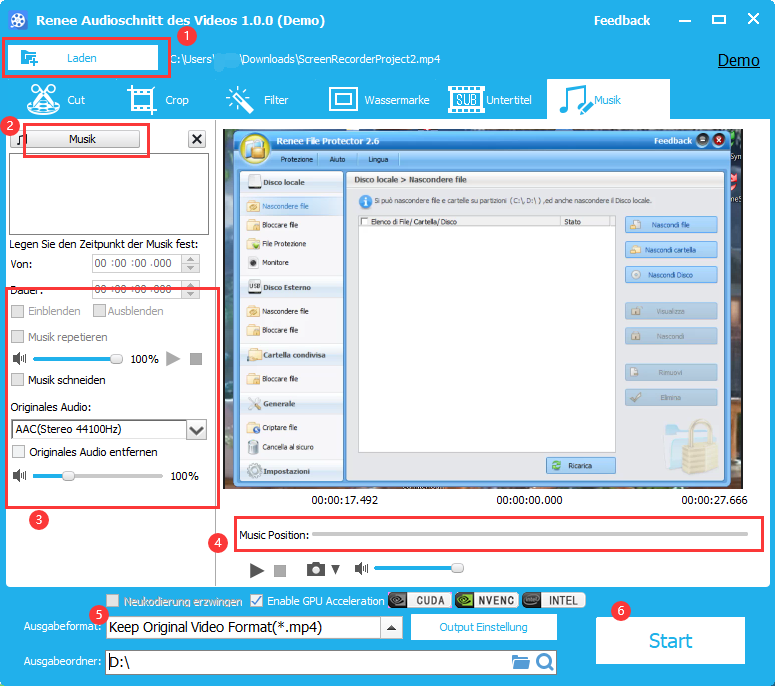Toggle the Musik repetieren checkbox
This screenshot has height=686, width=775.
click(x=17, y=337)
